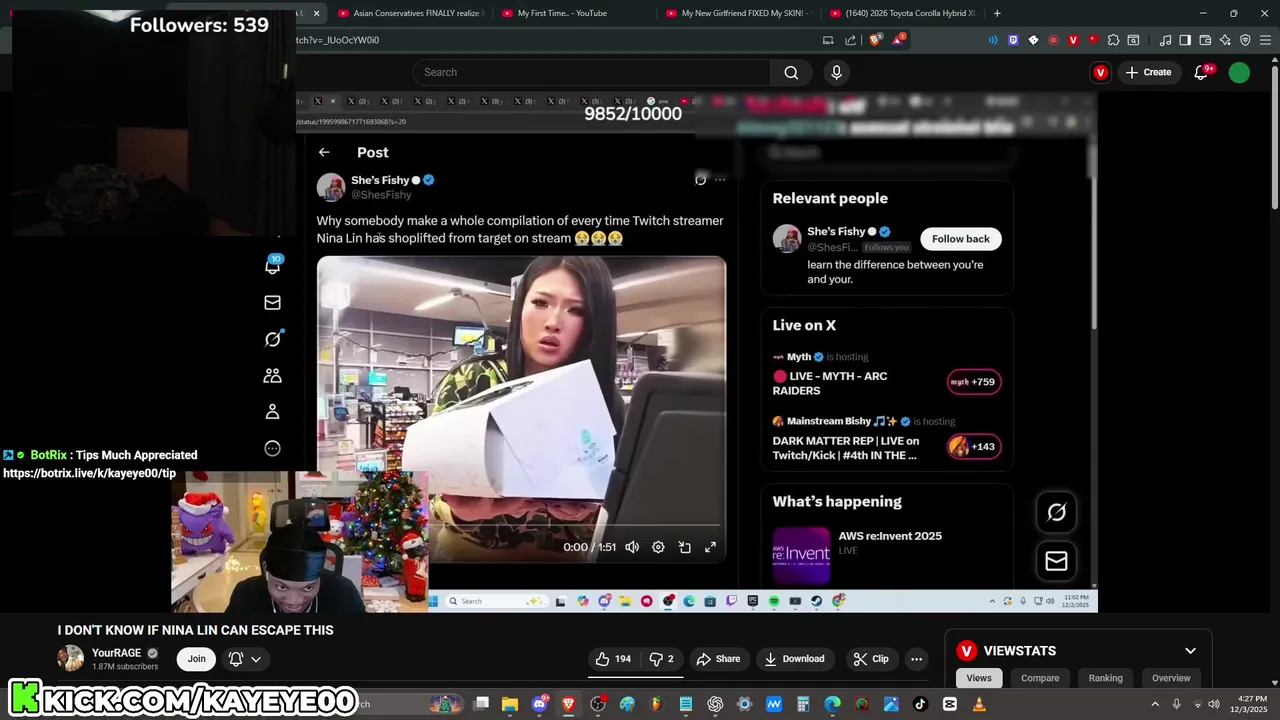Open floating messages button on X

pos(1056,561)
